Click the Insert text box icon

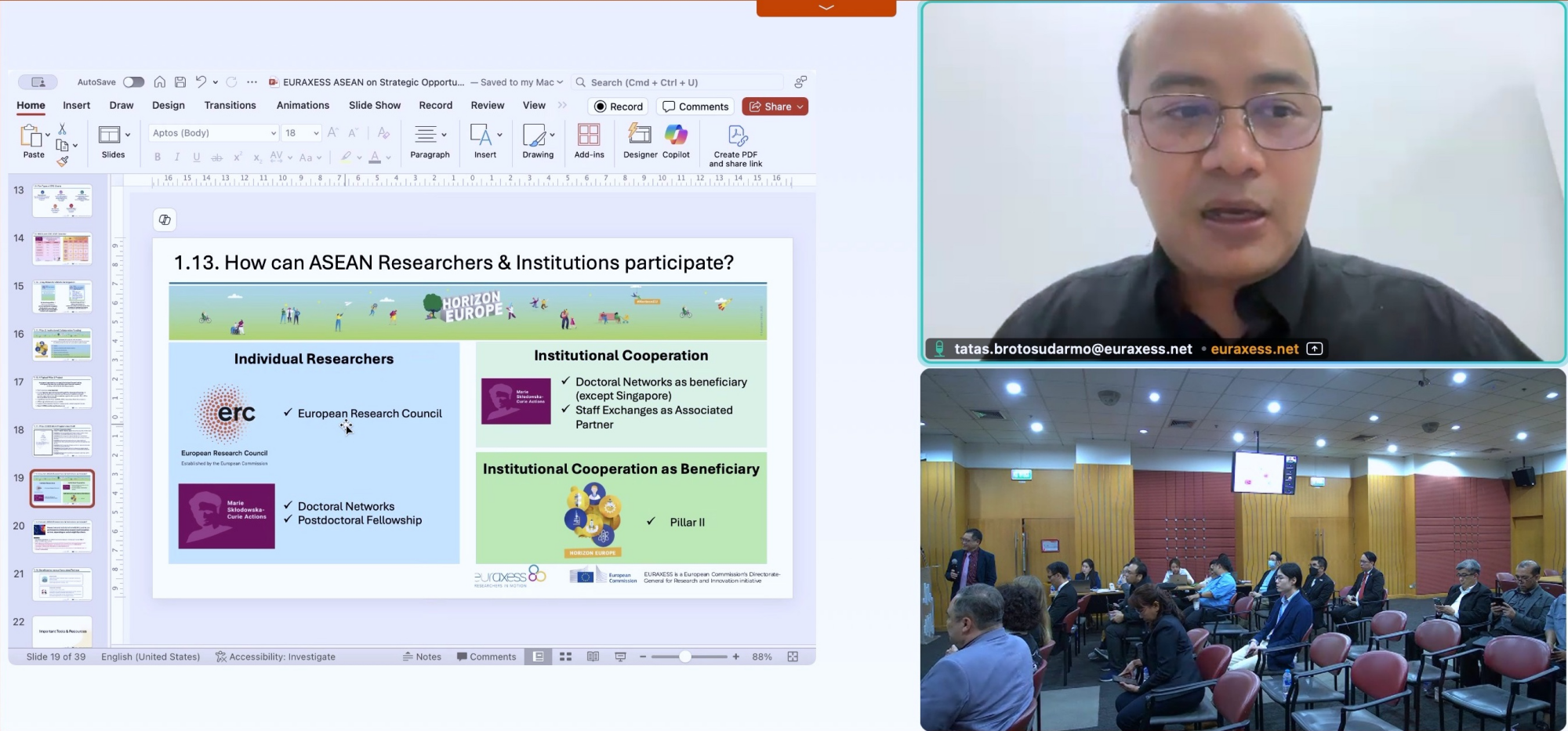point(481,136)
